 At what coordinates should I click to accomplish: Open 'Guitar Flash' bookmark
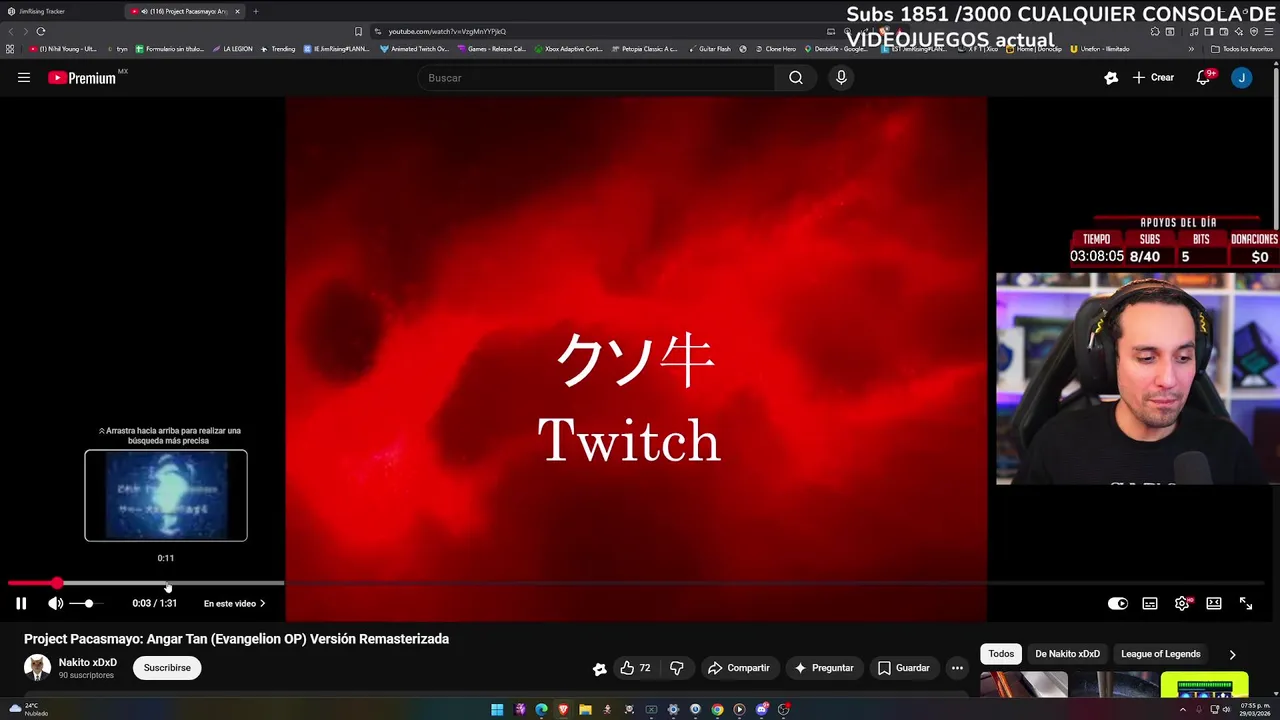point(709,49)
